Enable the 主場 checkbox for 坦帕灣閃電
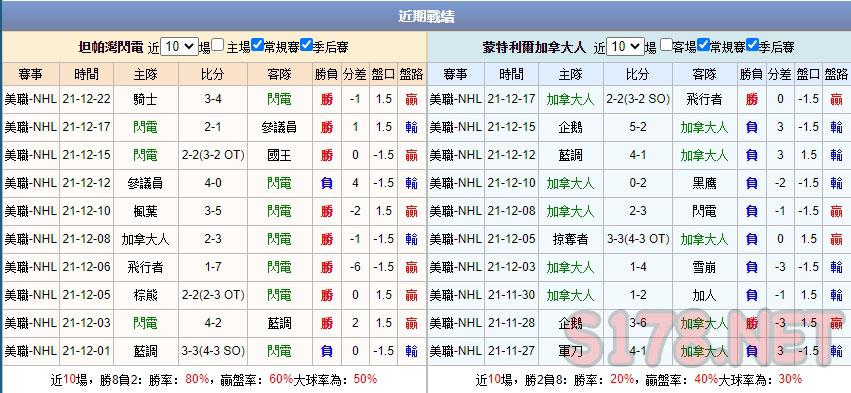 218,45
